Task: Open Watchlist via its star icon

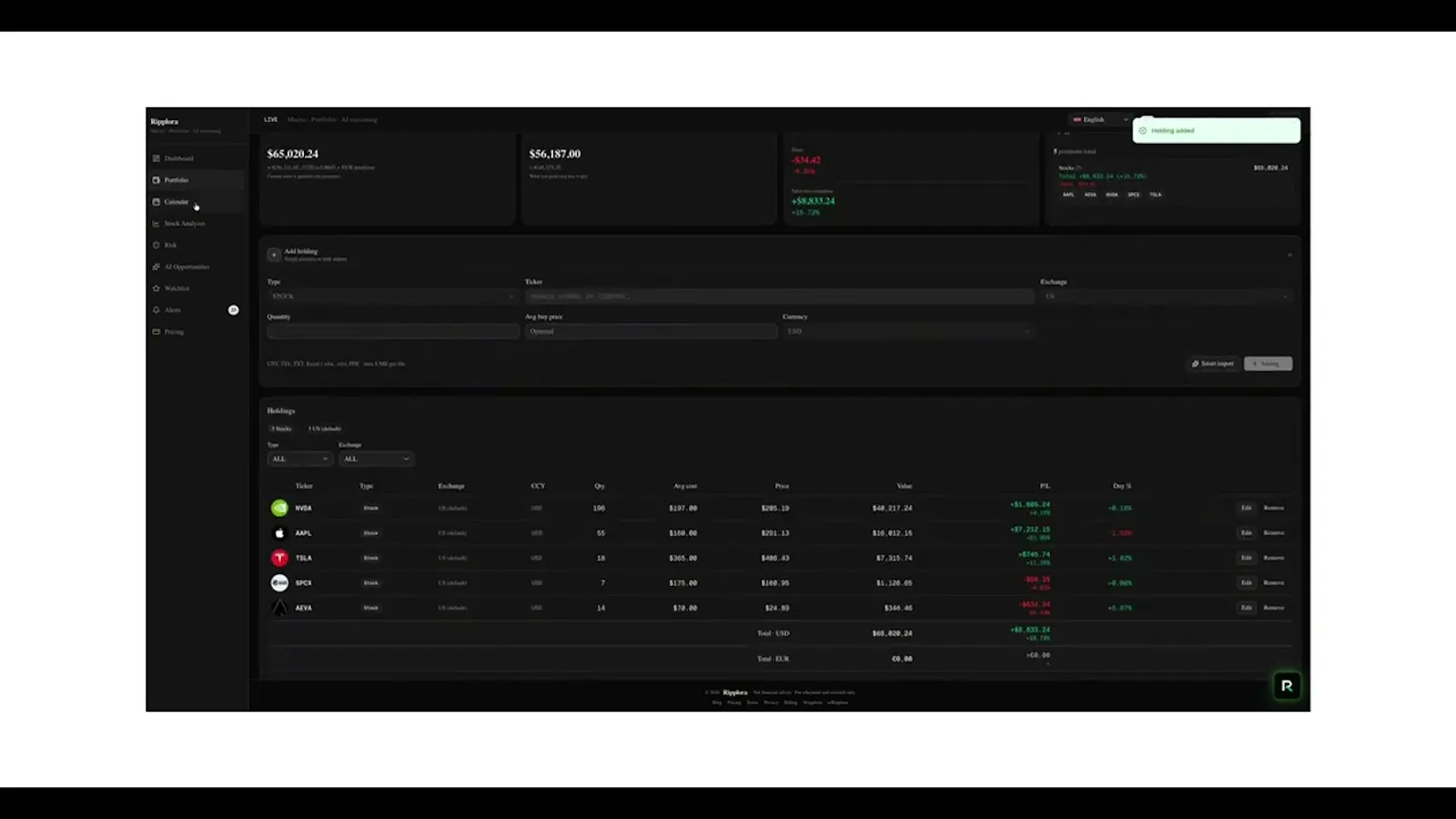Action: (x=157, y=288)
